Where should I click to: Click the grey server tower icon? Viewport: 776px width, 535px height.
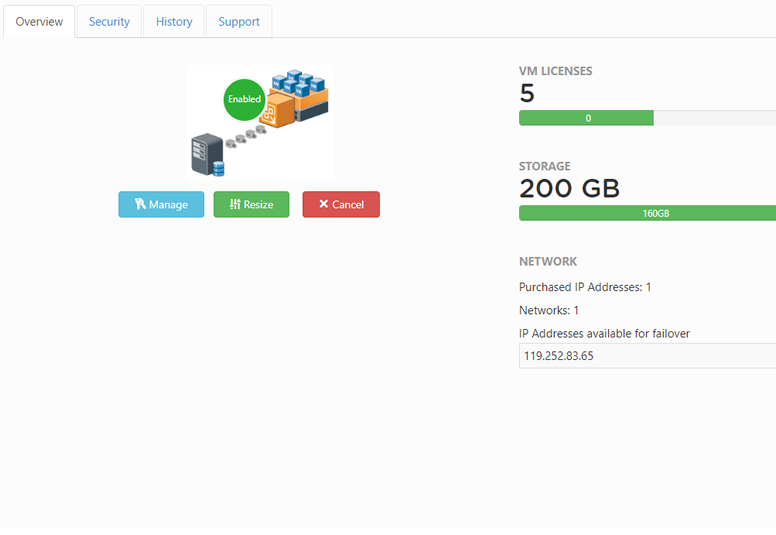[204, 154]
